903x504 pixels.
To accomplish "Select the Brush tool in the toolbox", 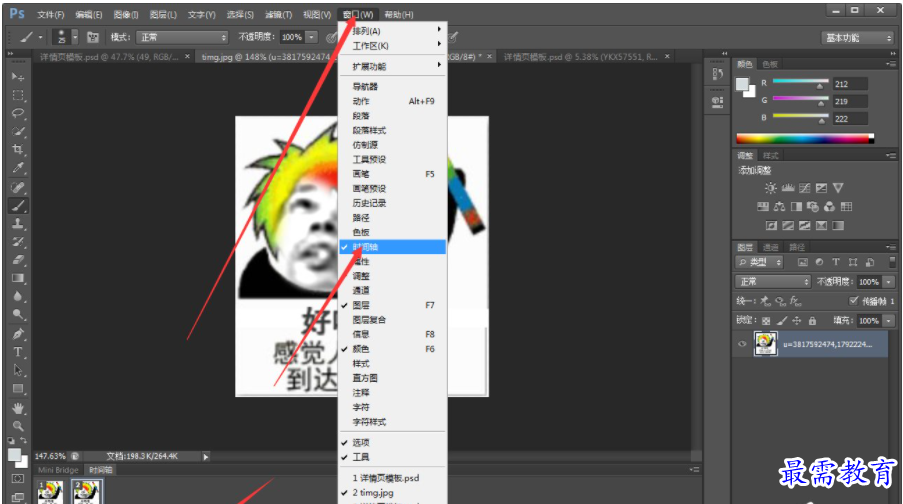I will pos(18,206).
